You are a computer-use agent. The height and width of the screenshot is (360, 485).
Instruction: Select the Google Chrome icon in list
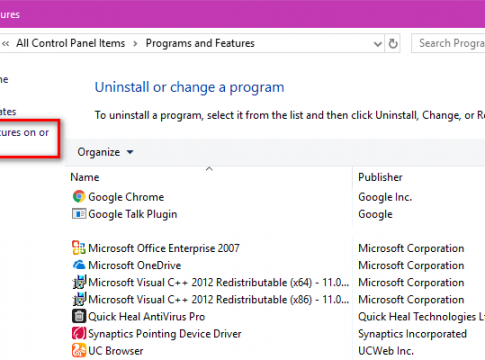click(x=79, y=196)
